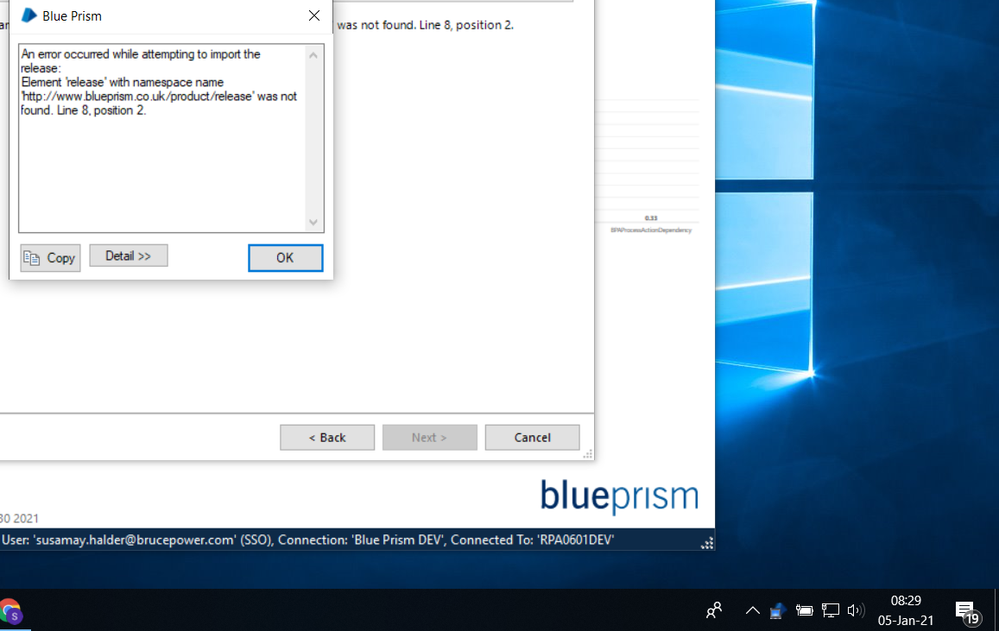Click Show desktop strip at taskbar edge
The image size is (999, 631).
click(x=996, y=610)
